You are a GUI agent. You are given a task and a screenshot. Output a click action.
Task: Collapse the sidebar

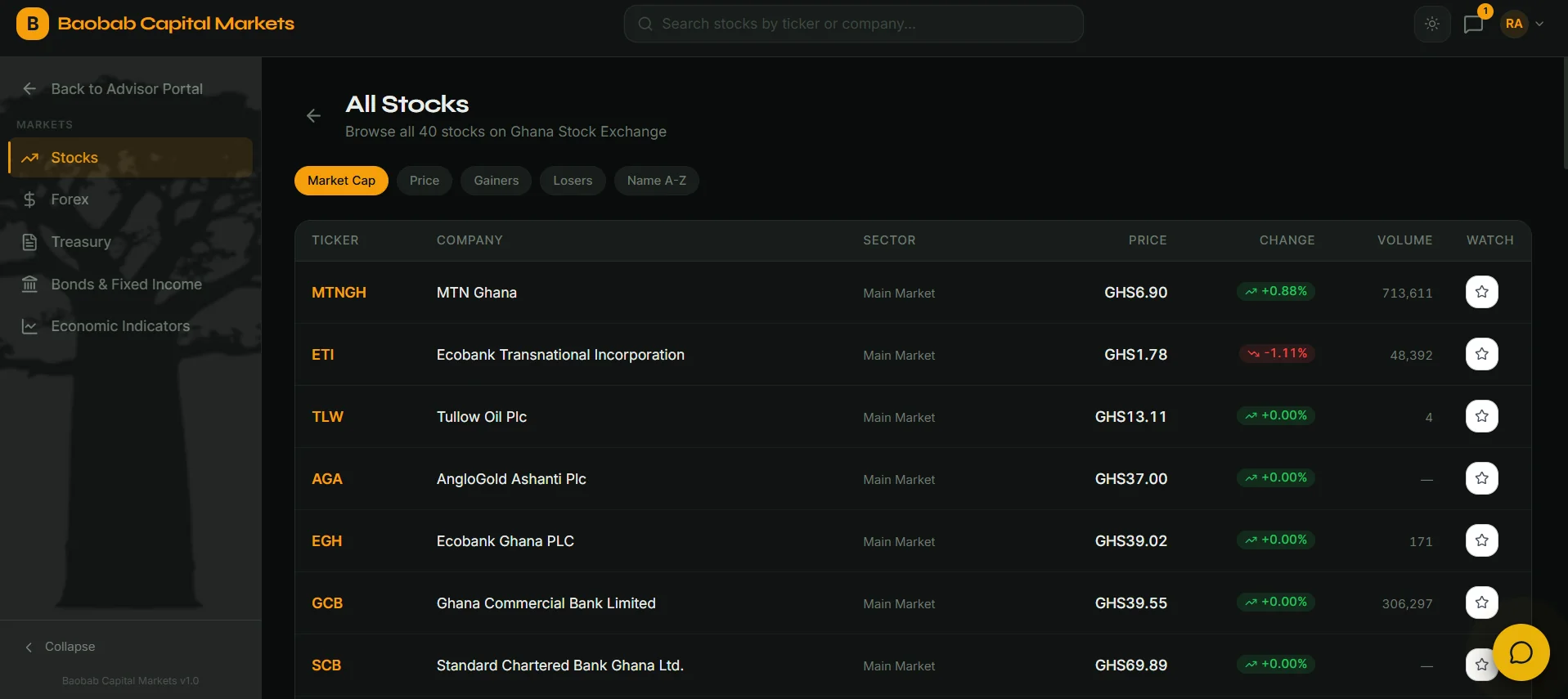coord(60,647)
